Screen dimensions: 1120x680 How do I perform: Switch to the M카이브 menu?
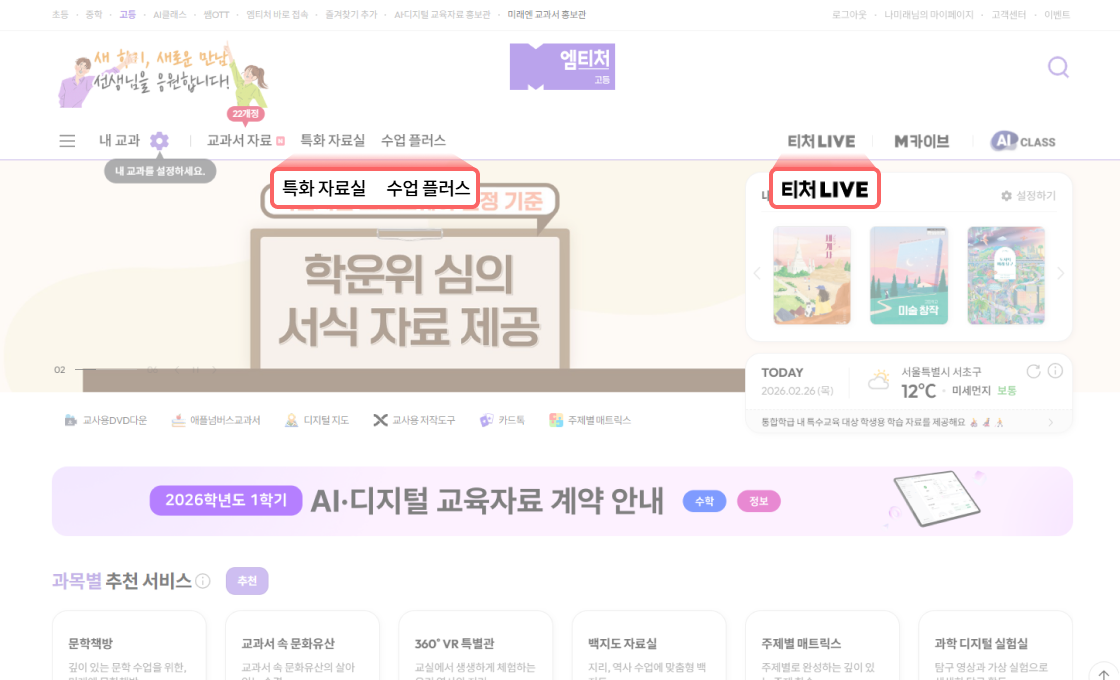(921, 141)
